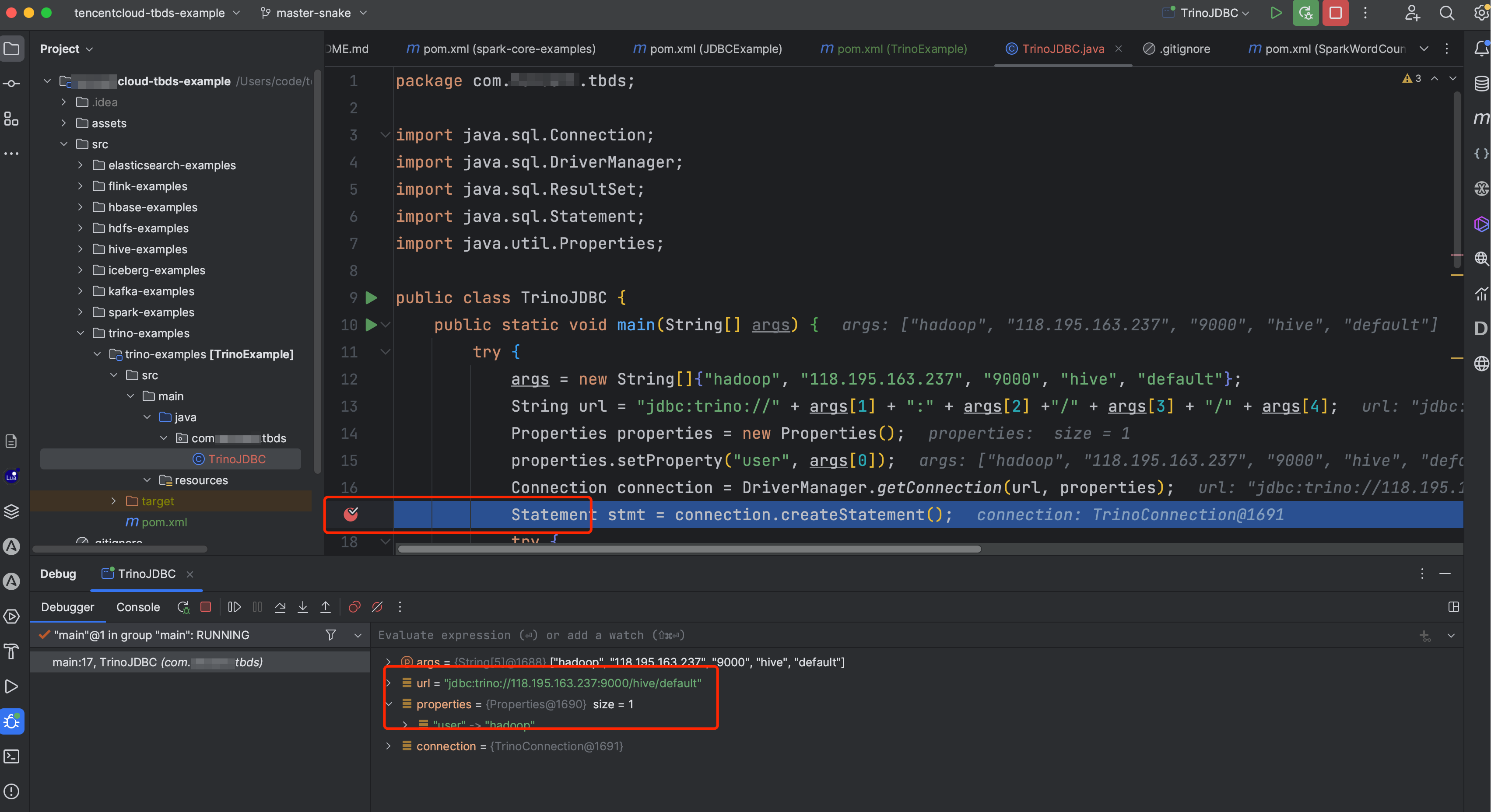Open View Breakpoints icon
Viewport: 1491px width, 812px height.
pyautogui.click(x=354, y=606)
